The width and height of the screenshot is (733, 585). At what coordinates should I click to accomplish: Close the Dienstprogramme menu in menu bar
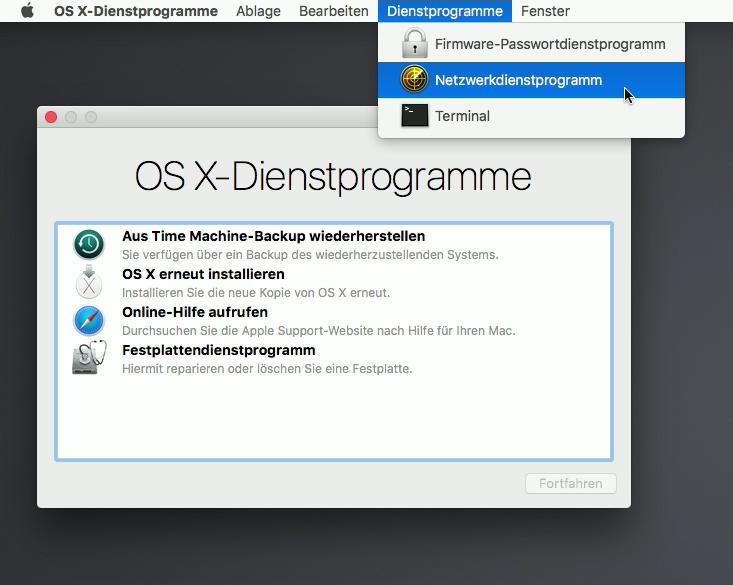tap(445, 11)
